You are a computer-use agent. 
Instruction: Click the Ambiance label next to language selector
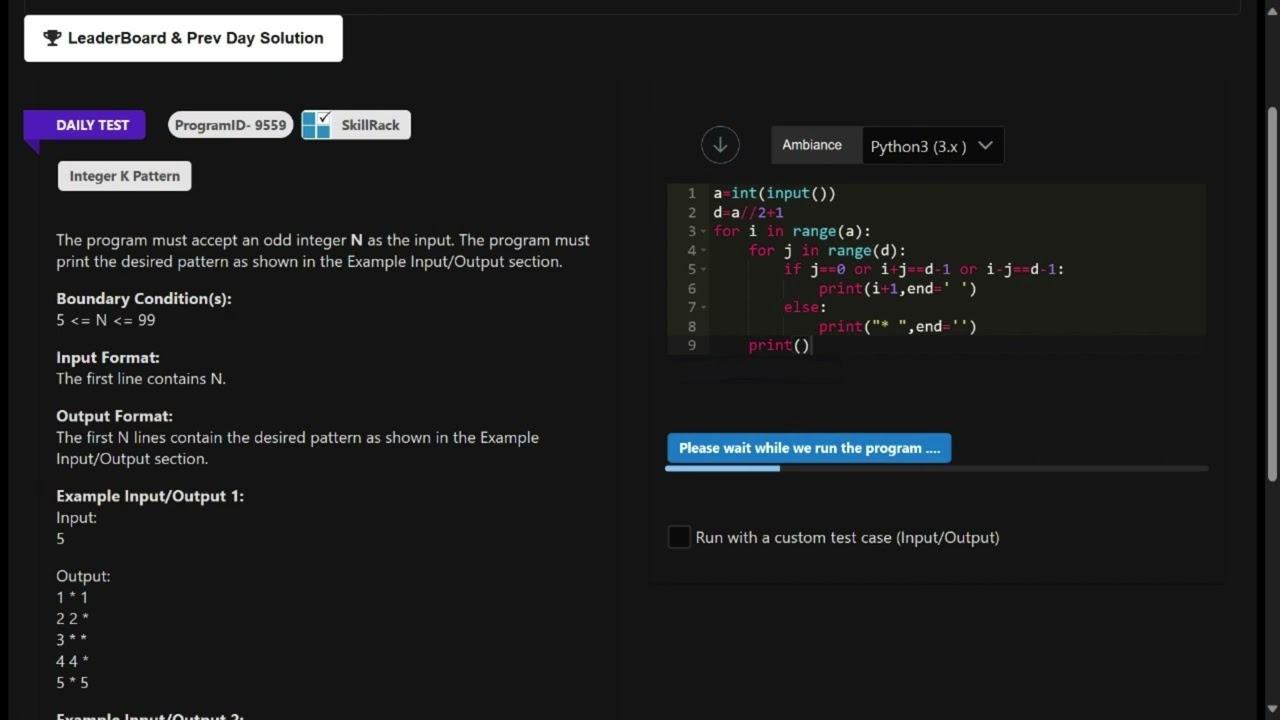point(812,145)
